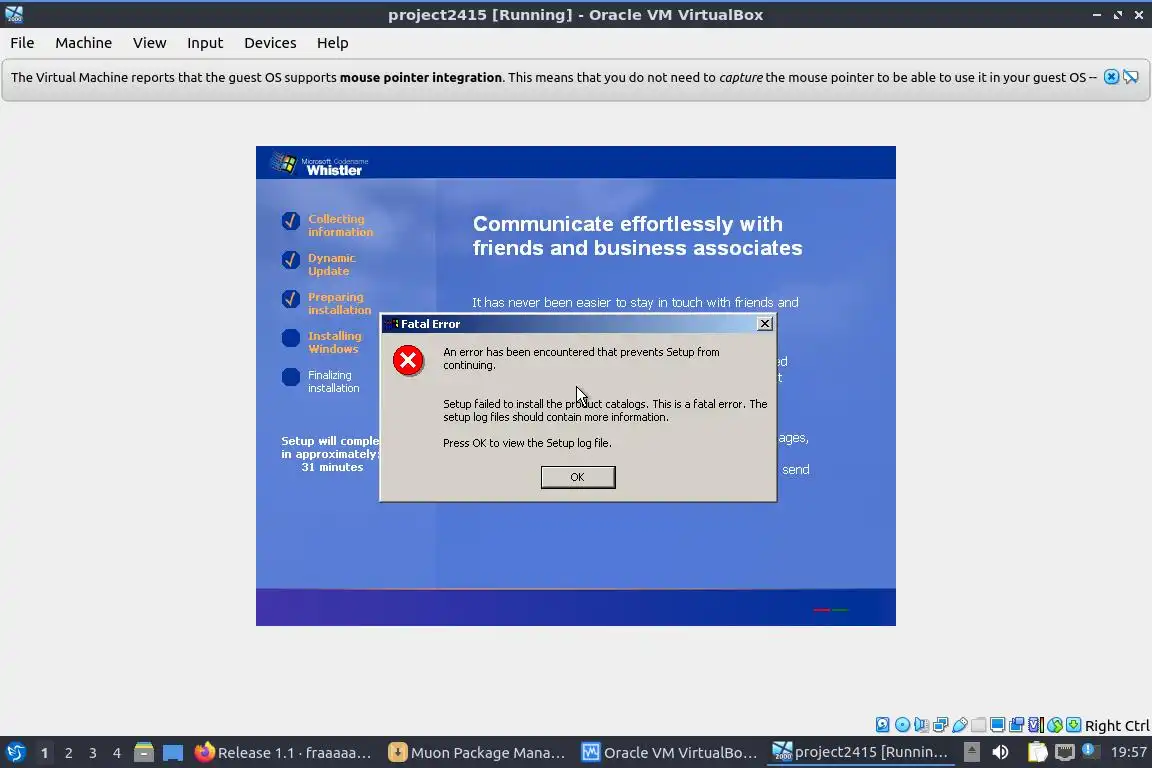Open the Input menu

(x=205, y=43)
